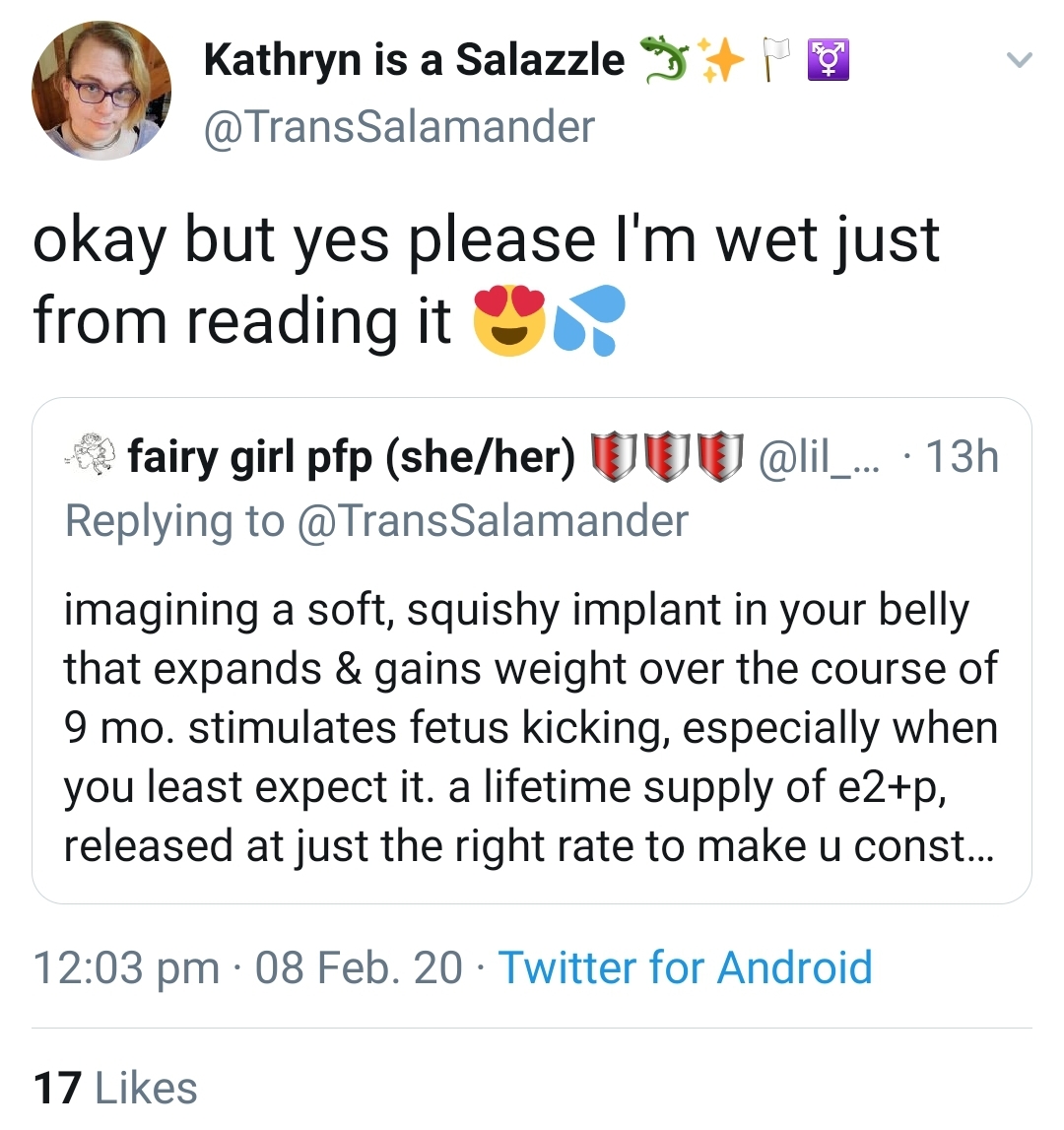This screenshot has height=1130, width=1064.
Task: View the 17 Likes list
Action: [x=115, y=1088]
